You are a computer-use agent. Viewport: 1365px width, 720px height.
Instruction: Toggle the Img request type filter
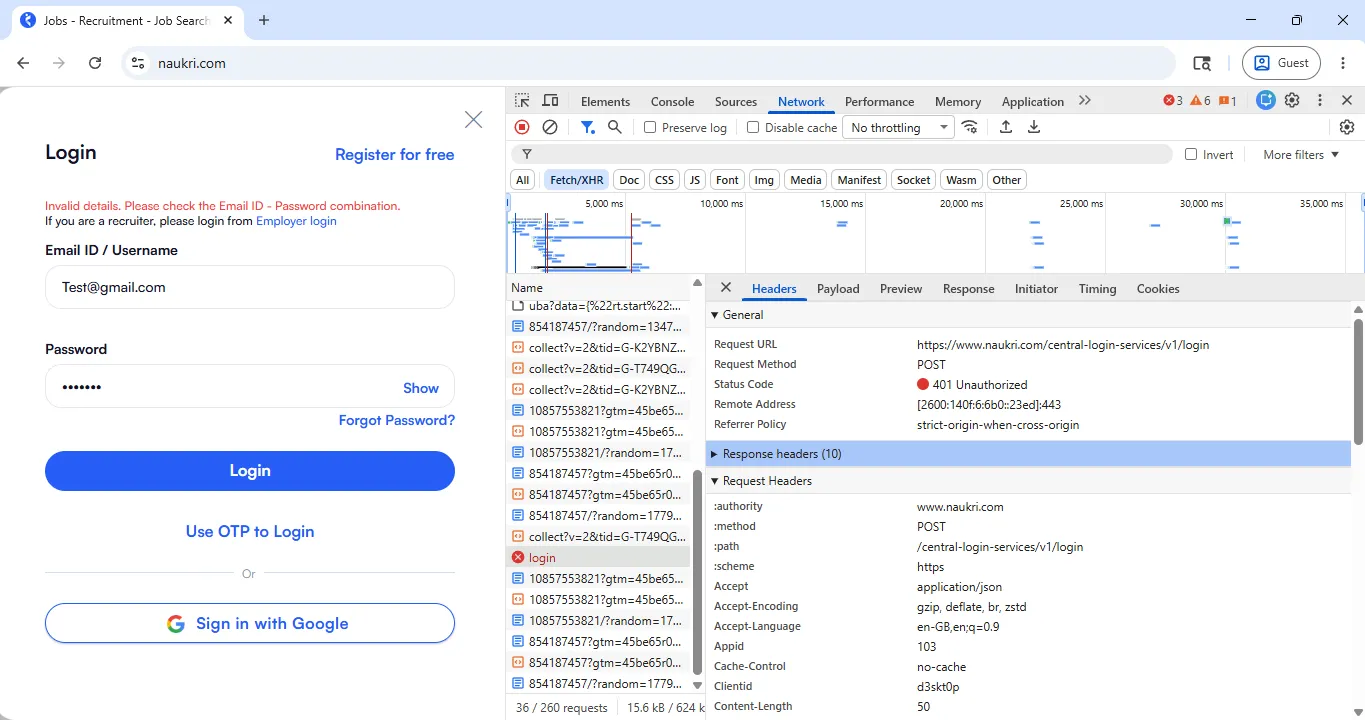(x=764, y=180)
